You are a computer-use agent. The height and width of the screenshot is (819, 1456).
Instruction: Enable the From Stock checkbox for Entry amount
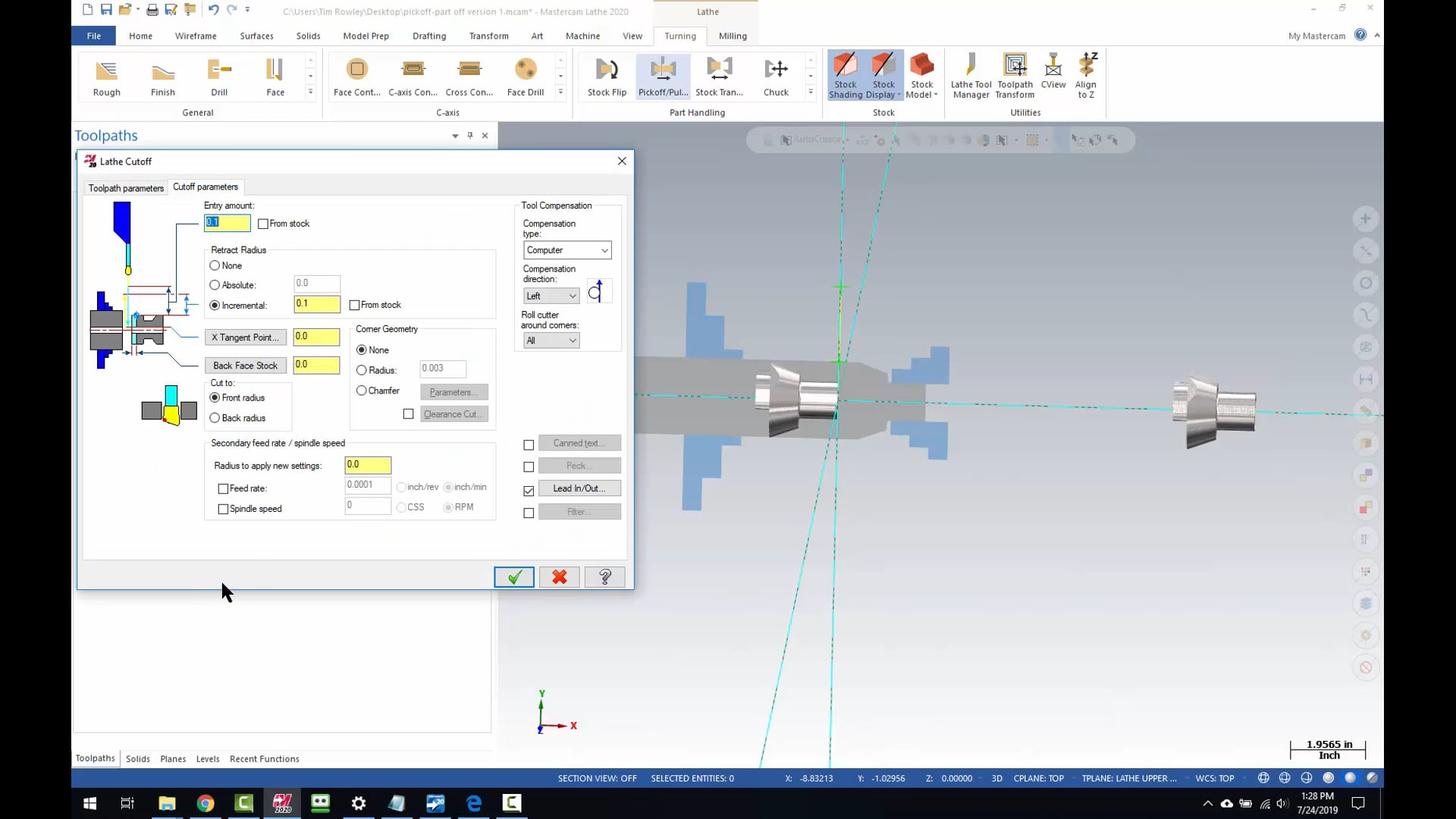click(263, 223)
